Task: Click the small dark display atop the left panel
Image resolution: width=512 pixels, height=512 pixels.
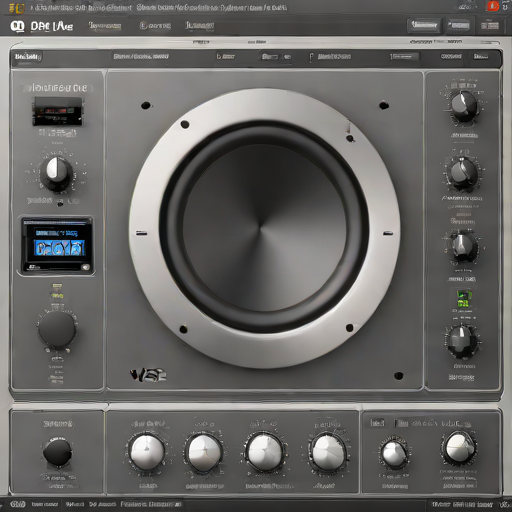Action: pos(58,111)
